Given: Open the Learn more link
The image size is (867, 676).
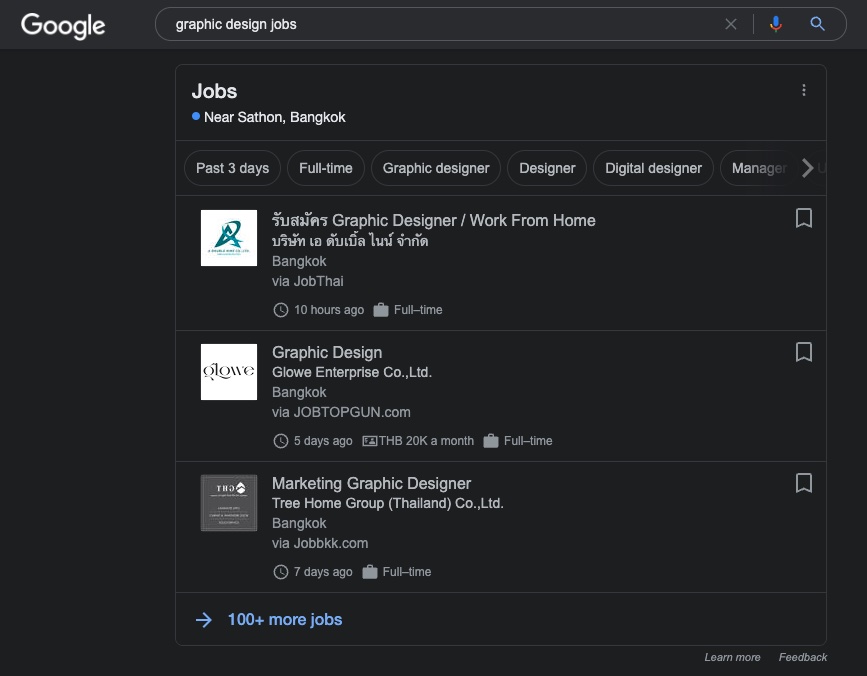Looking at the screenshot, I should tap(732, 657).
